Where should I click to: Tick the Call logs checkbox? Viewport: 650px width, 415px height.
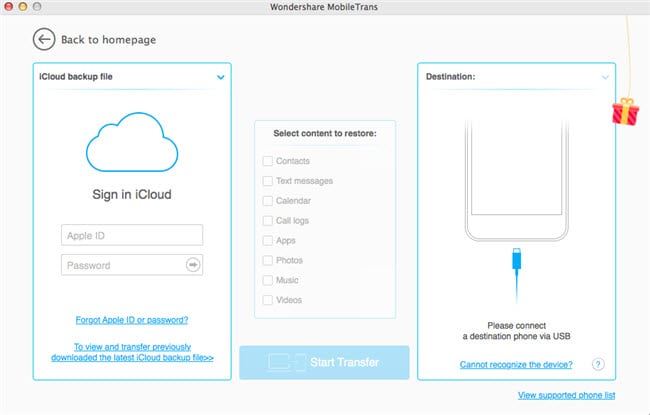point(268,221)
